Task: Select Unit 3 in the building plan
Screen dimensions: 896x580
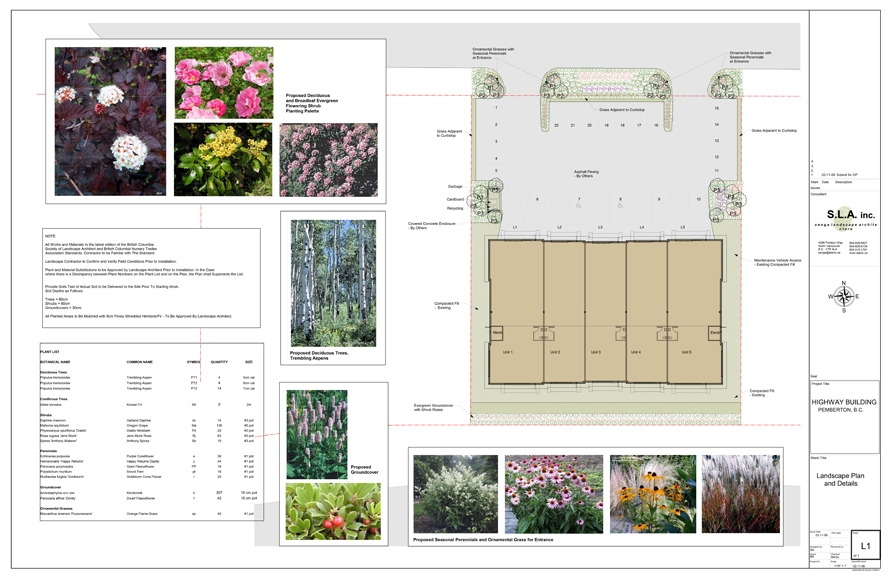Action: (596, 352)
